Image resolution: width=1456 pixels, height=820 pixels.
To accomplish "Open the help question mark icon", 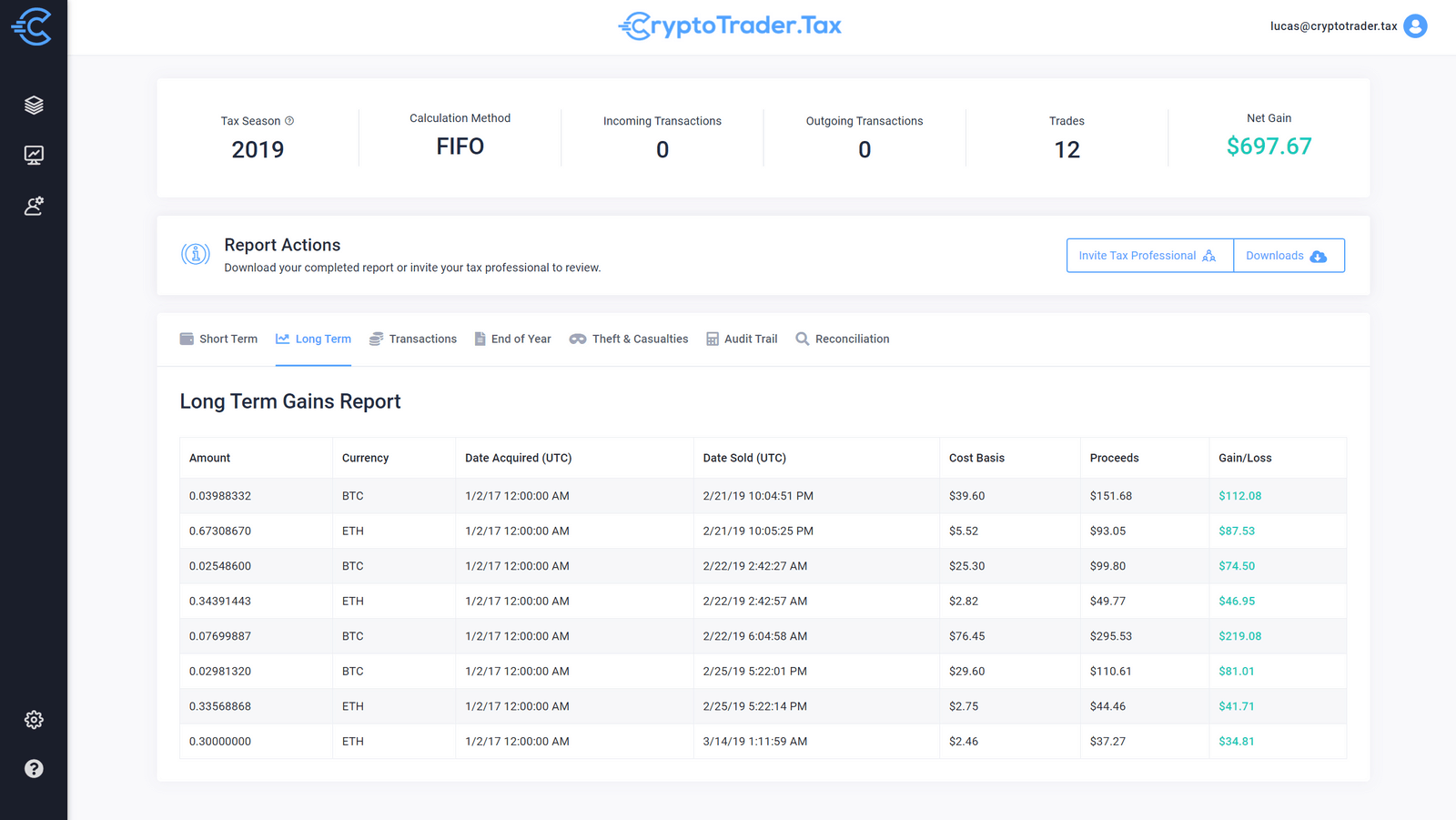I will pos(34,769).
